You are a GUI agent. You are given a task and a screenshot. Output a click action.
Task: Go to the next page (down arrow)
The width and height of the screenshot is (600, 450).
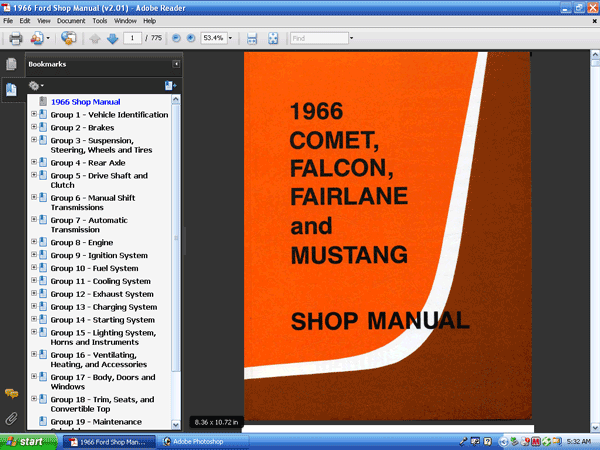[112, 38]
